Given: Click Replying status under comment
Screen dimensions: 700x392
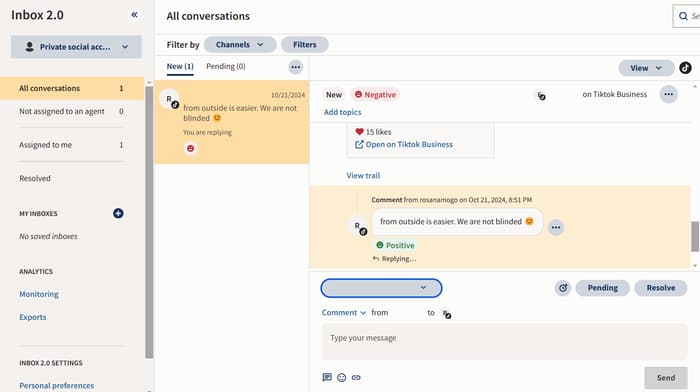Looking at the screenshot, I should [x=395, y=259].
